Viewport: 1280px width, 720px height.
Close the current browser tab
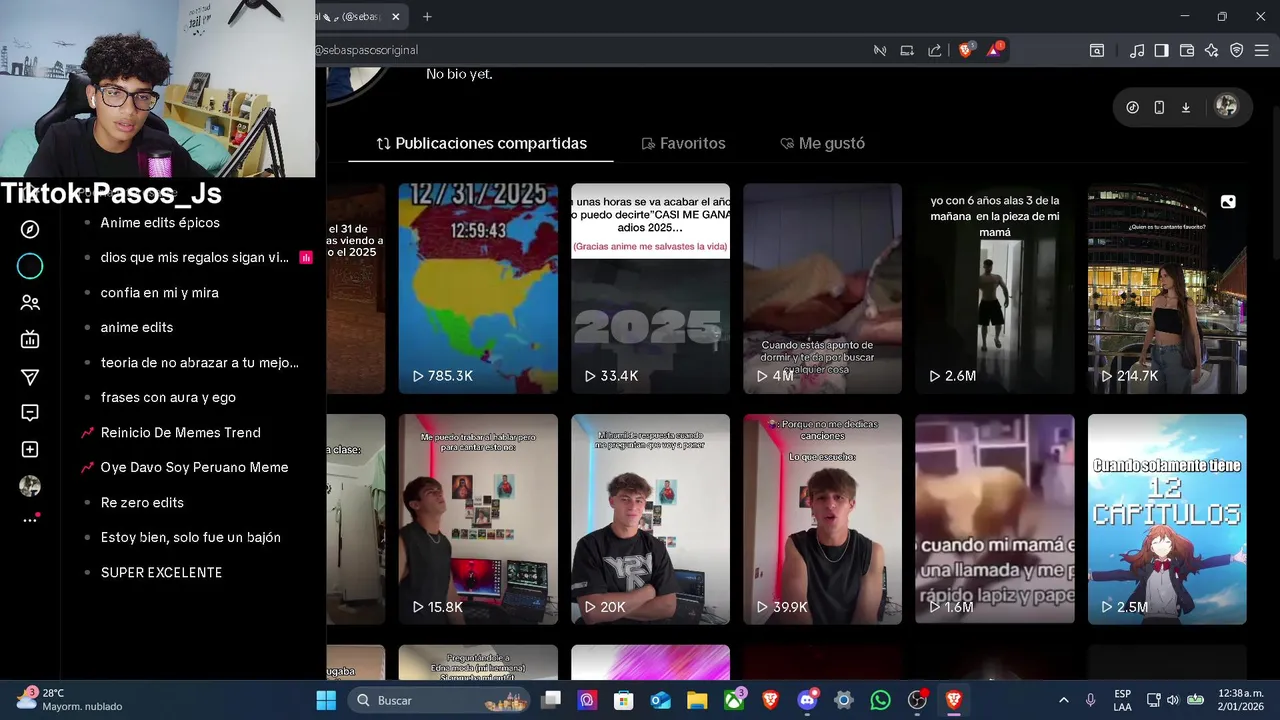[x=396, y=16]
